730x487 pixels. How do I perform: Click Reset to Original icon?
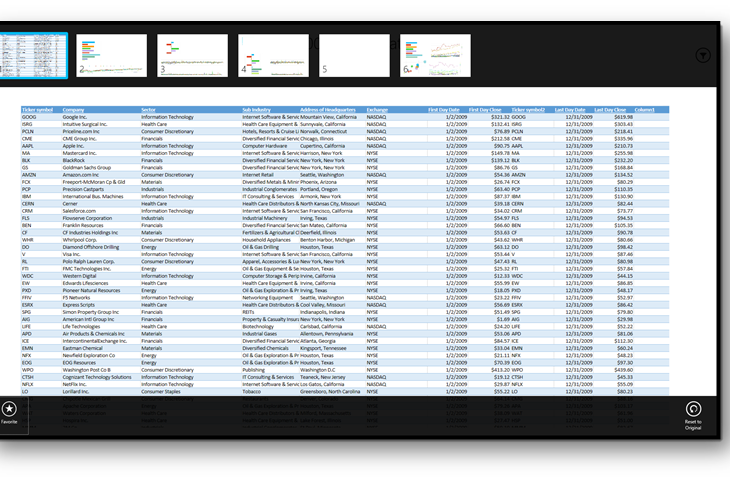click(693, 409)
